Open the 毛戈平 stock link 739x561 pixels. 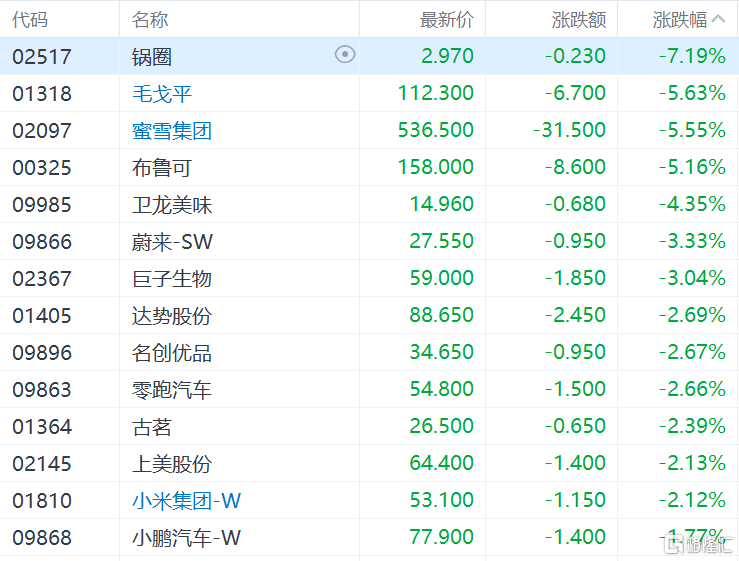click(x=162, y=93)
